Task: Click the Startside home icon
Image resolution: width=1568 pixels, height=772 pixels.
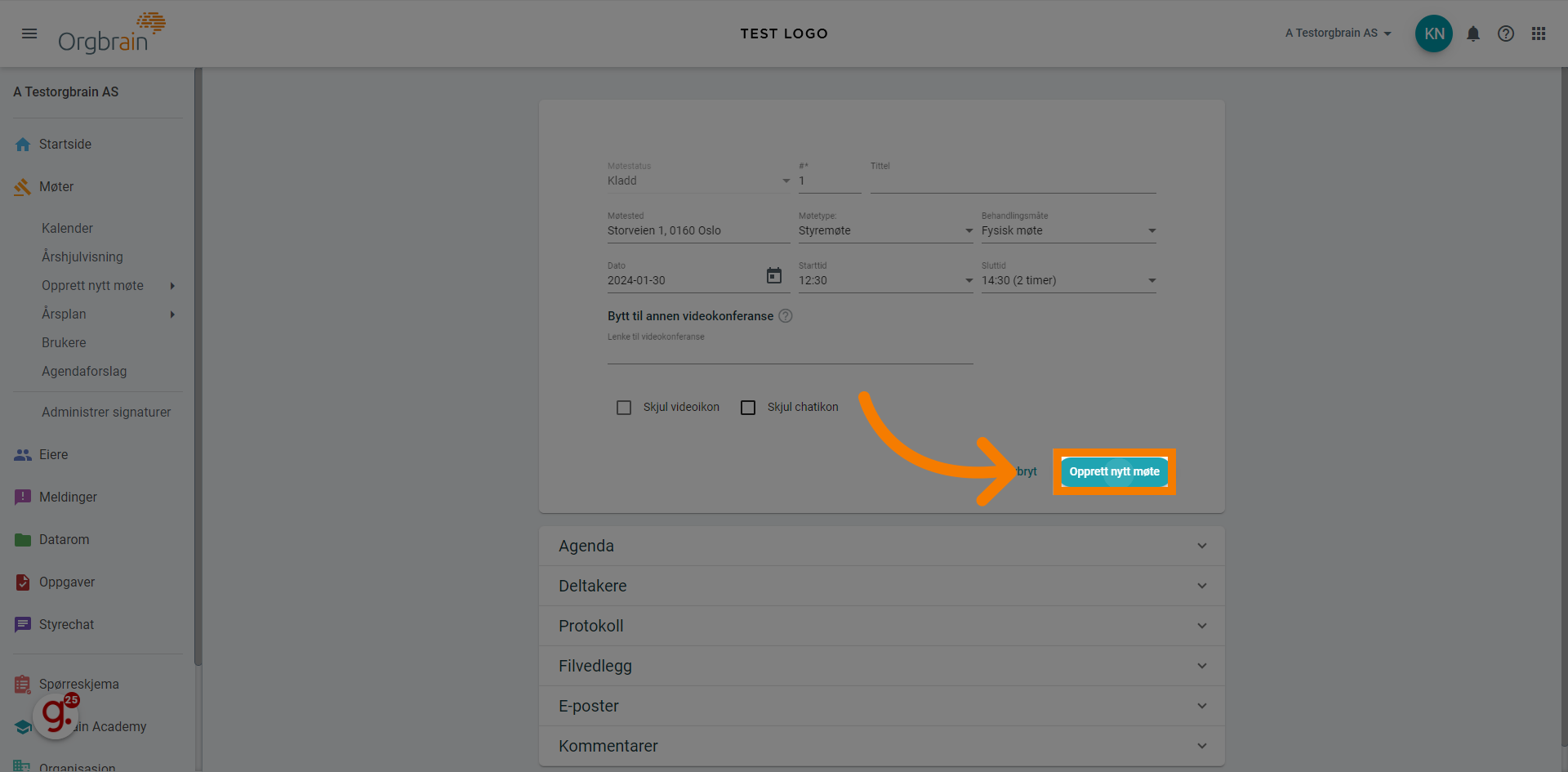Action: tap(23, 145)
